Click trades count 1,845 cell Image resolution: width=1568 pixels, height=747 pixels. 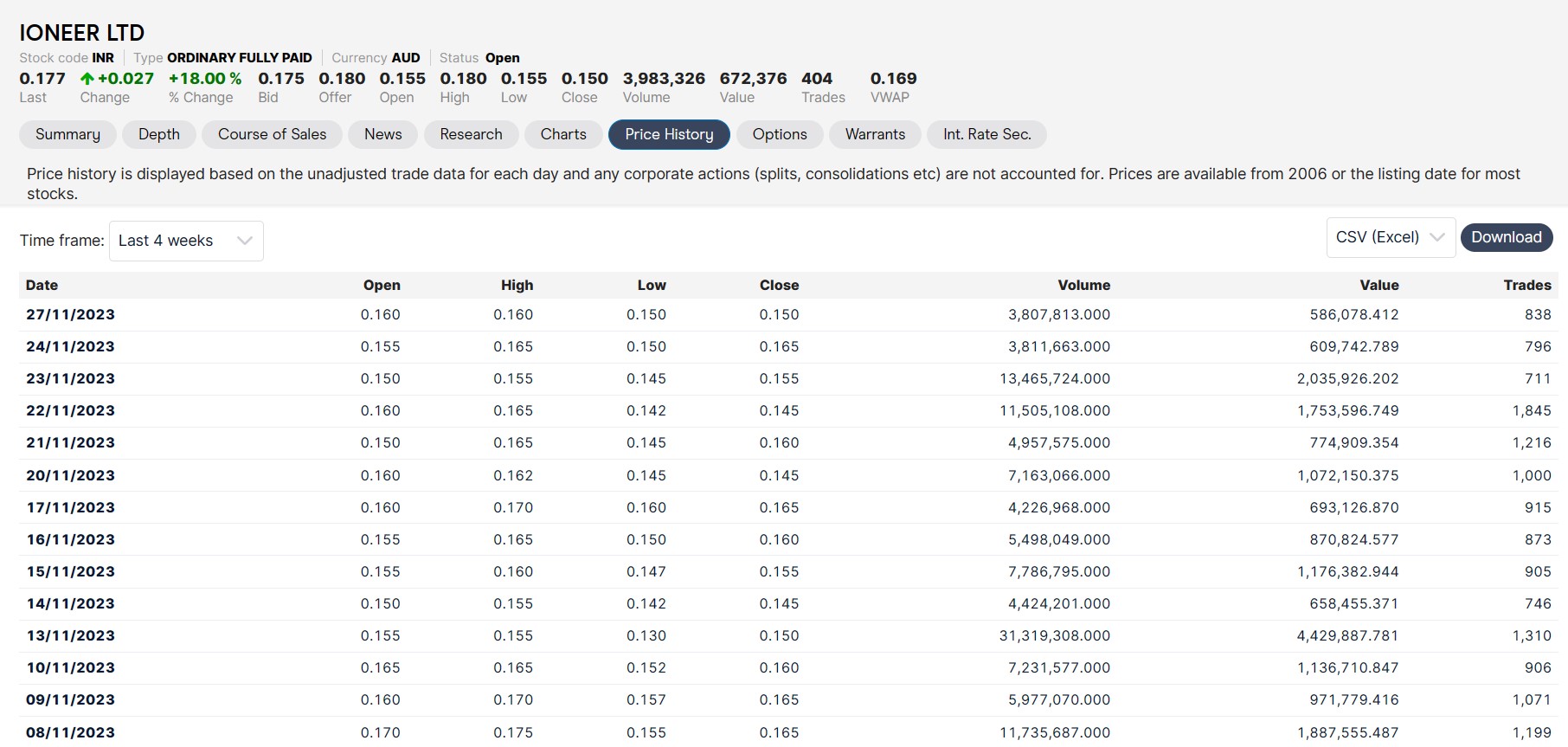point(1532,410)
